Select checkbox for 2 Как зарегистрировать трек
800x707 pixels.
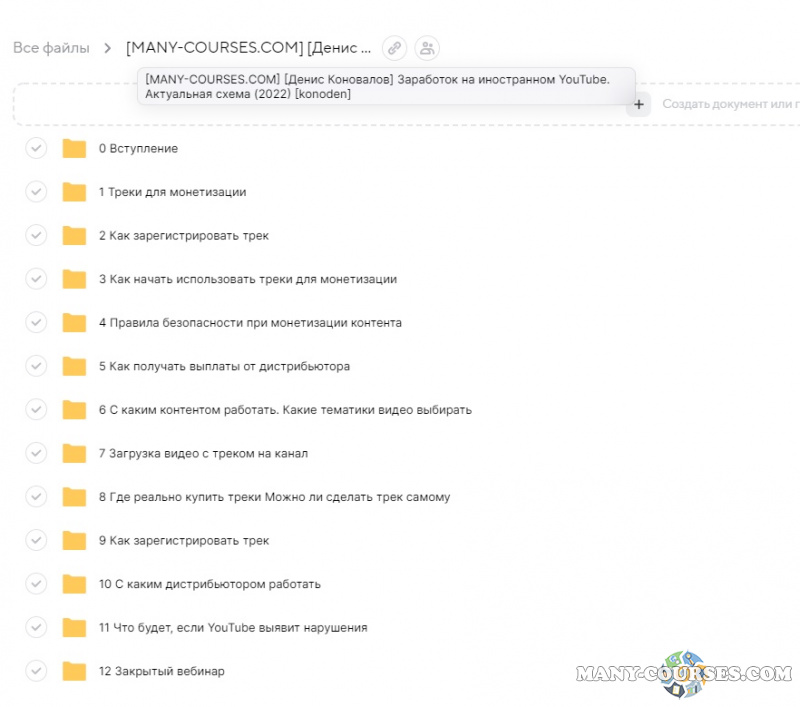click(36, 236)
